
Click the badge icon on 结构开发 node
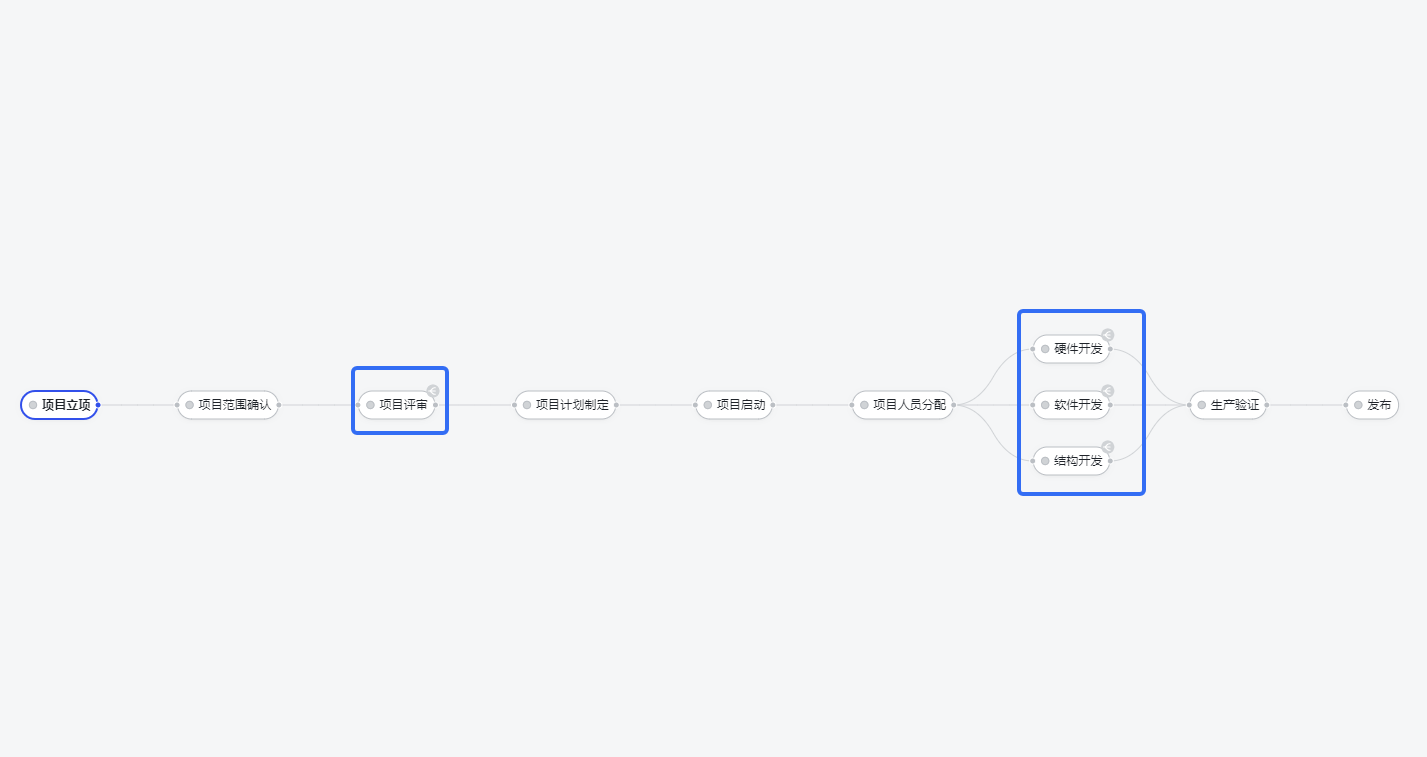pos(1107,447)
